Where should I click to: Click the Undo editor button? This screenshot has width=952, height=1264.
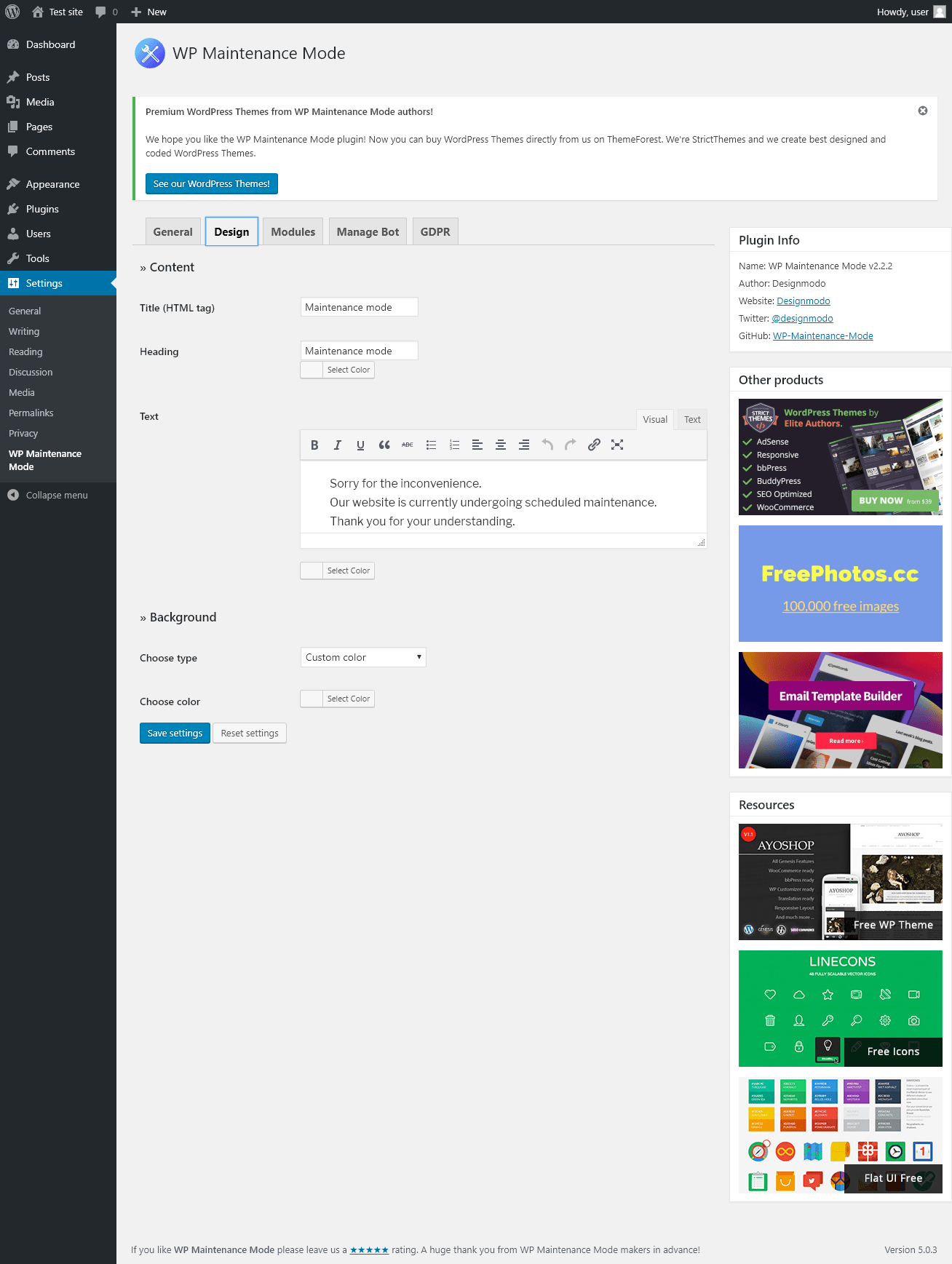547,445
